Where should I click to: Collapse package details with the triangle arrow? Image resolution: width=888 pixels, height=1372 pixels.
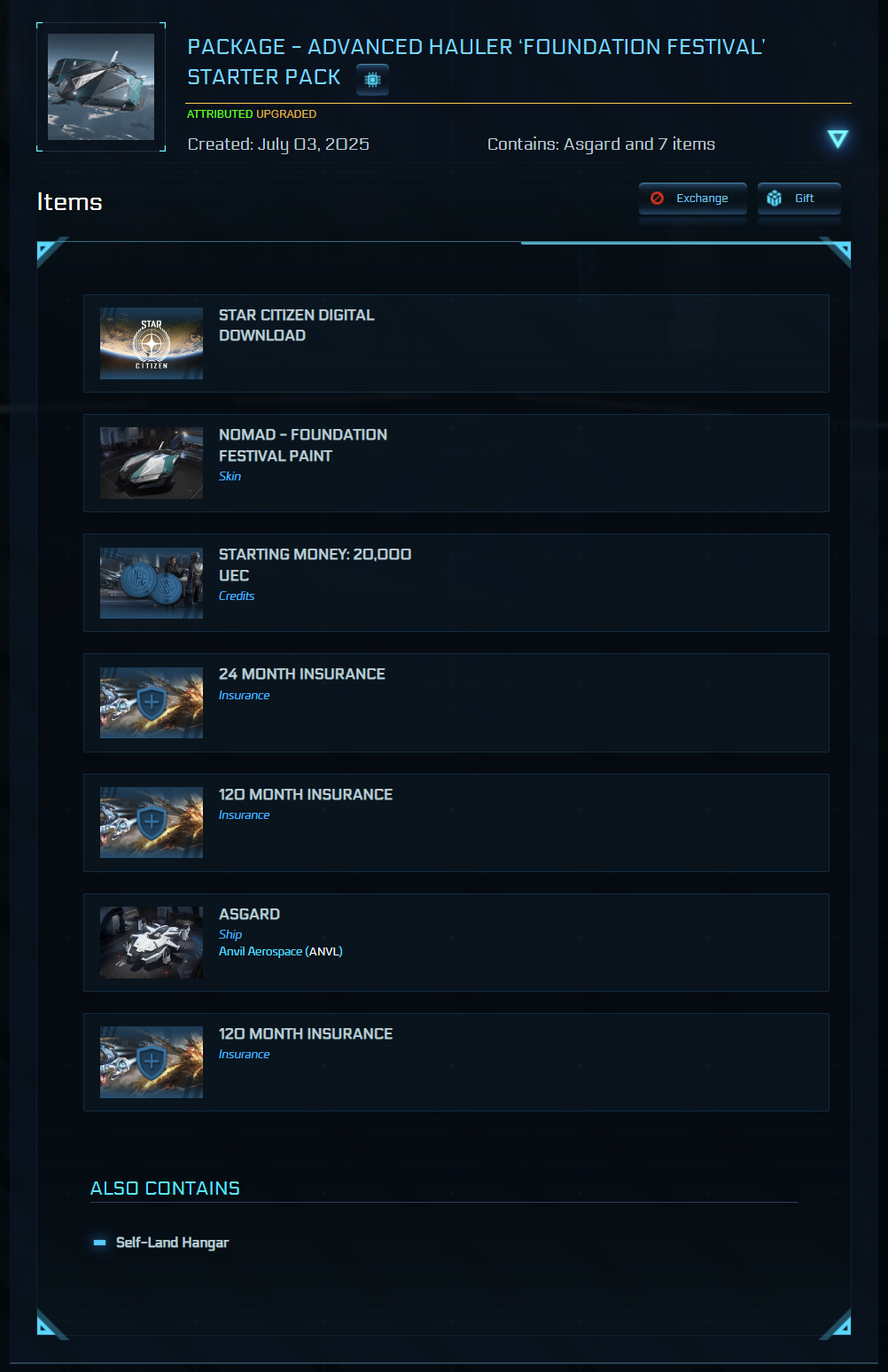[837, 139]
